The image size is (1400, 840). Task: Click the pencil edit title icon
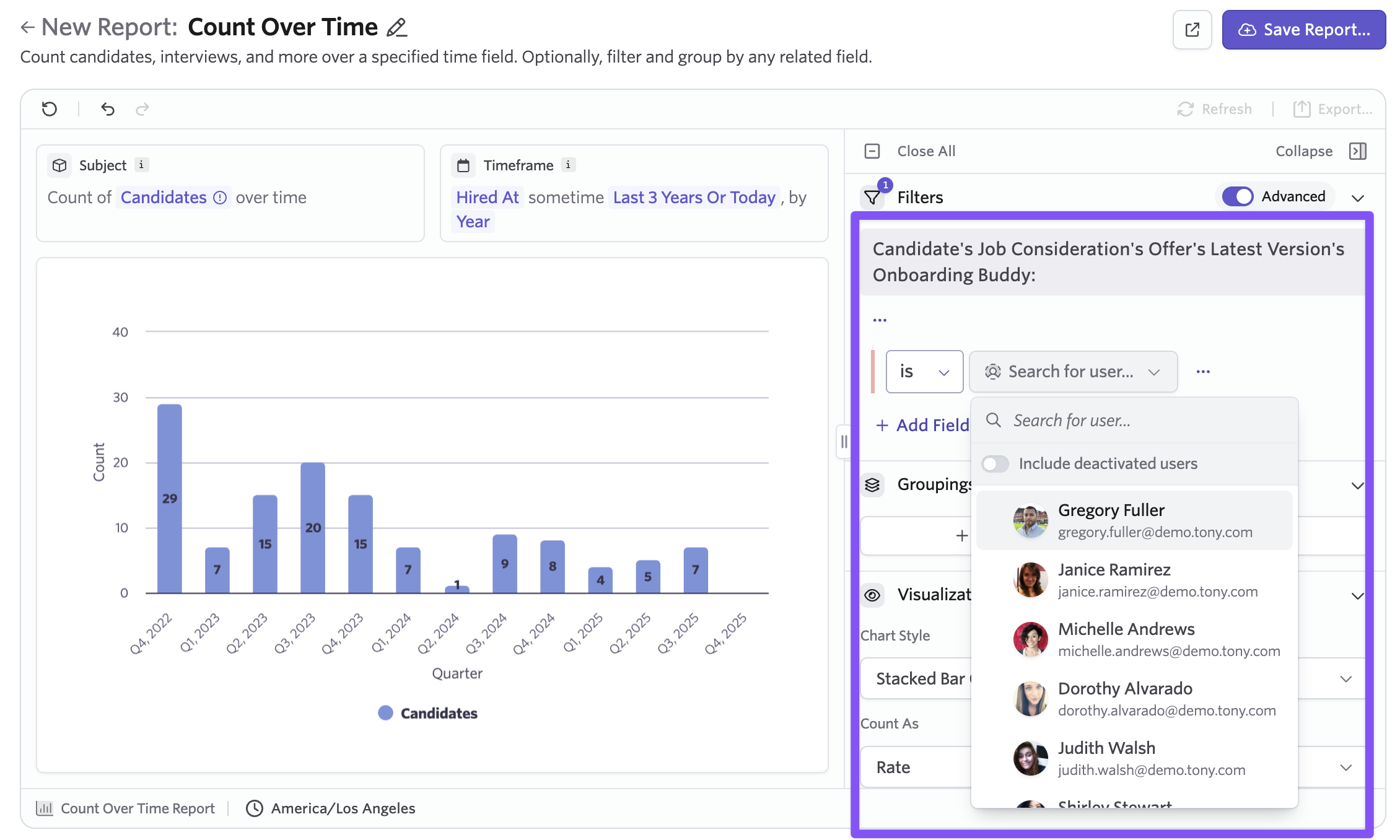396,28
